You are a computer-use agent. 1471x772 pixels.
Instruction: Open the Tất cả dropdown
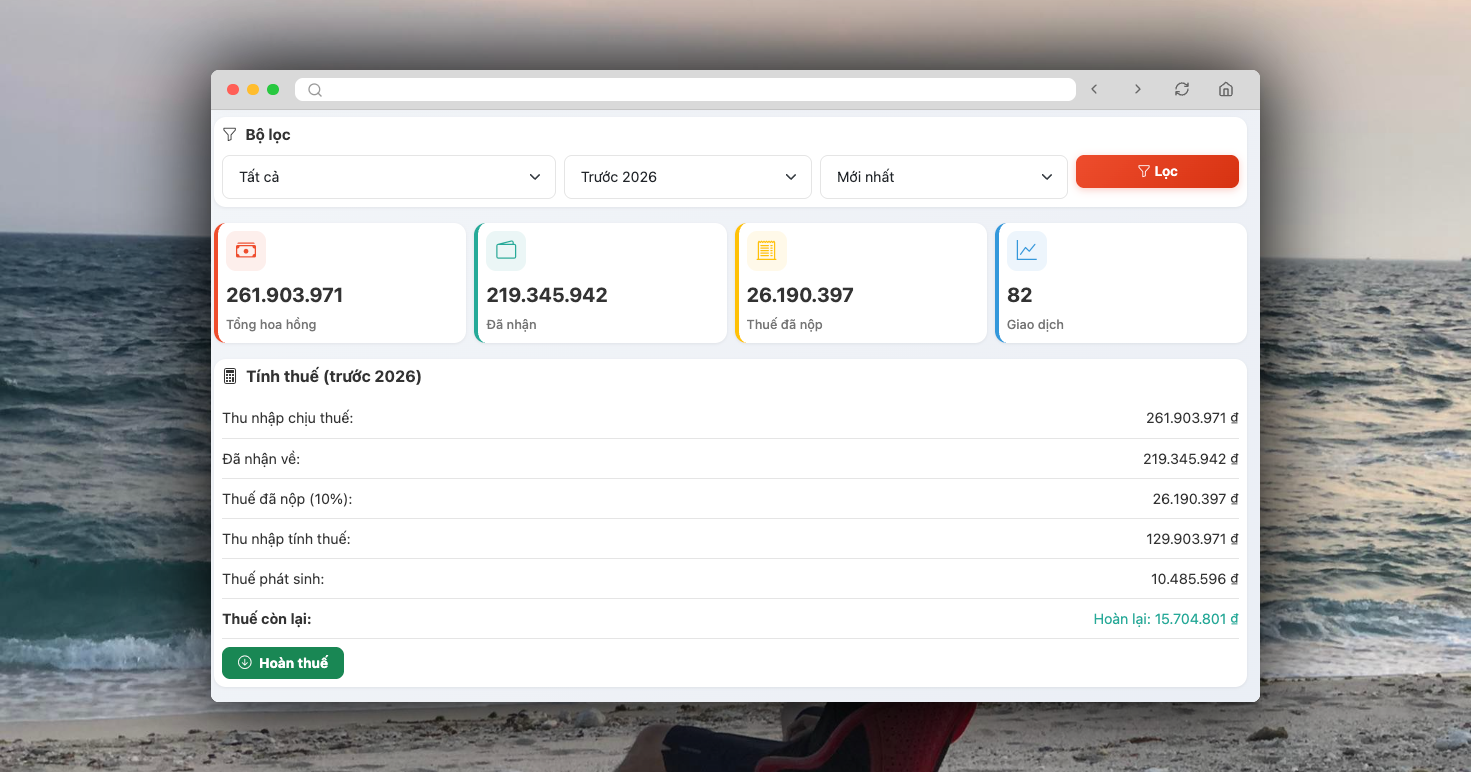click(388, 177)
